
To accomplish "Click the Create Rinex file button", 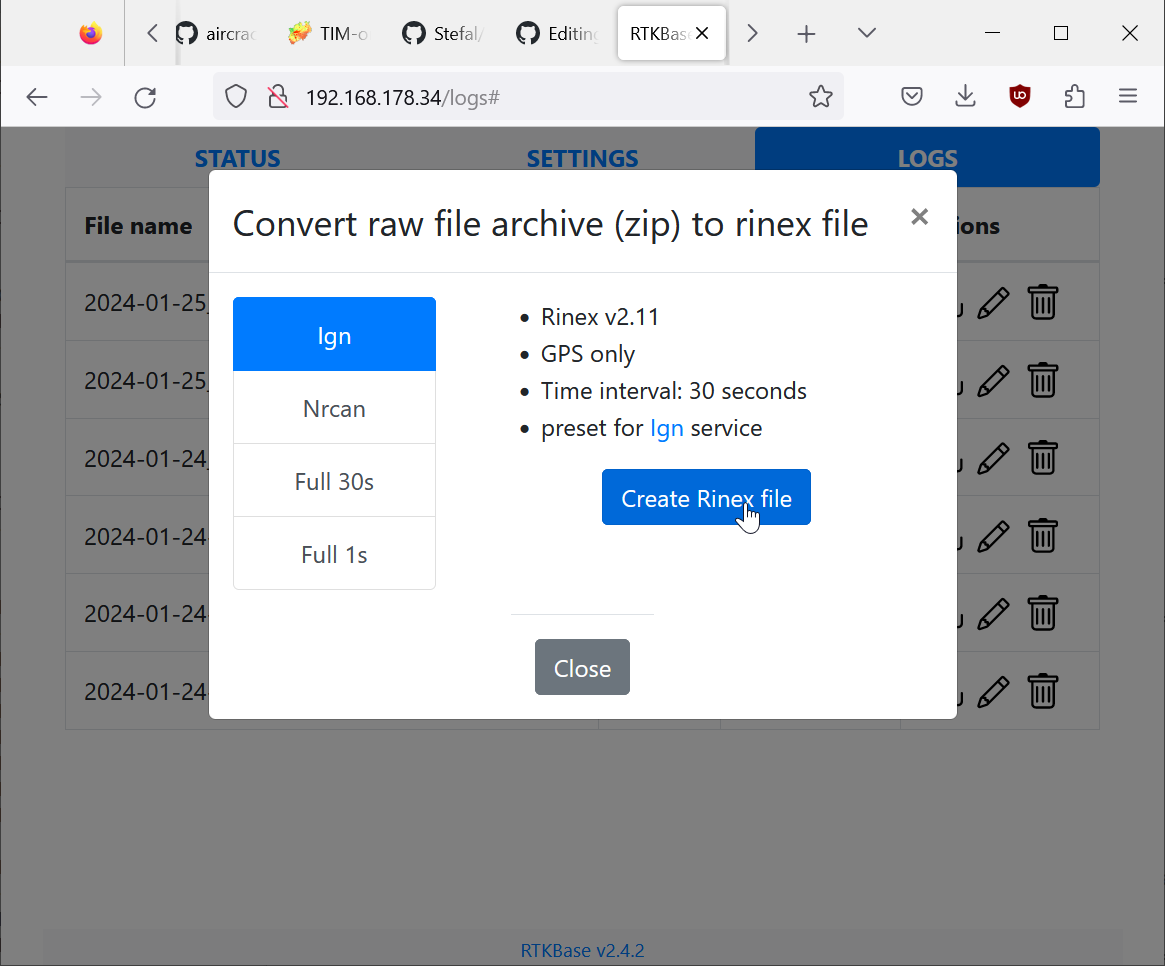I will [705, 497].
